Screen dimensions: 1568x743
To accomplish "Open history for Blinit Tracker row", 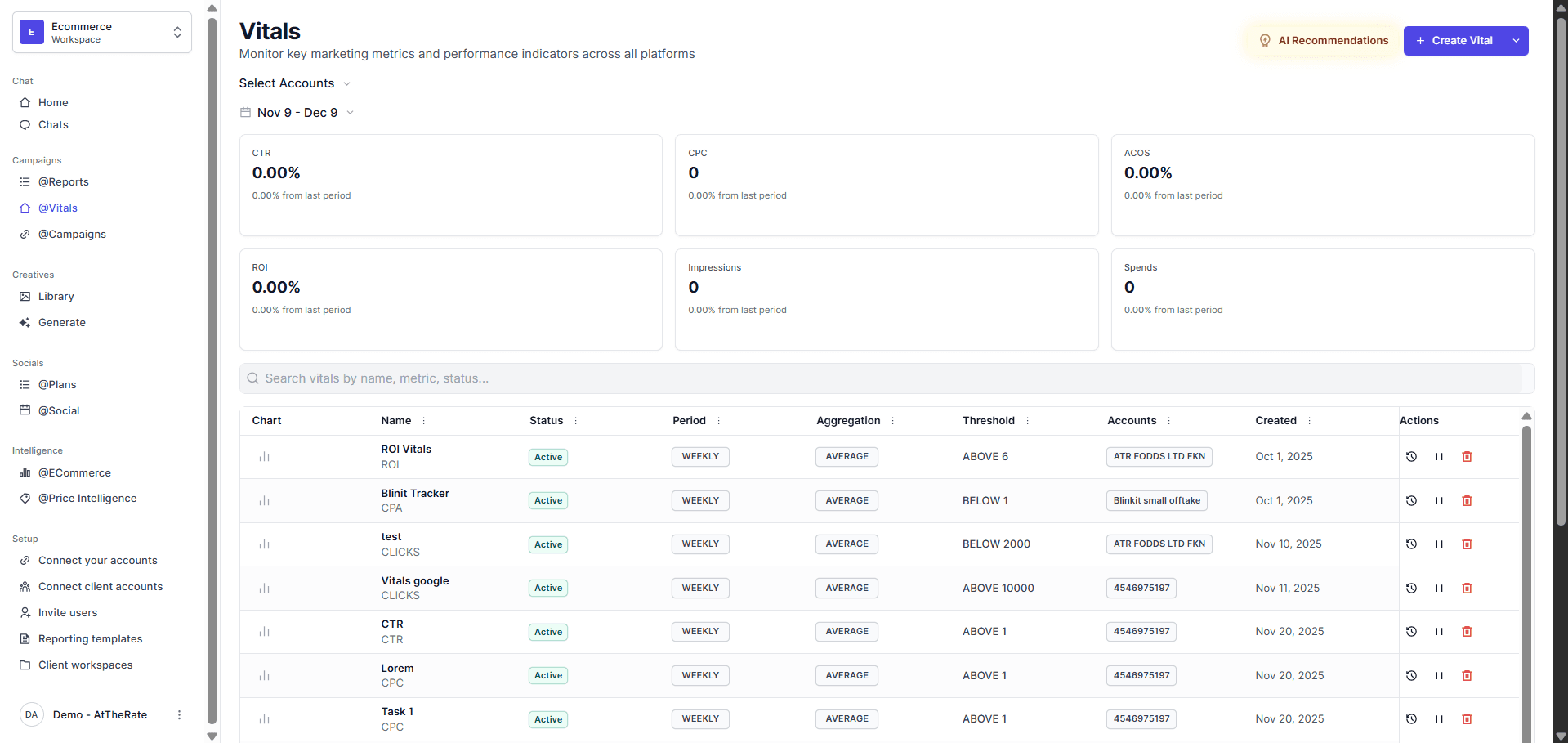I will [x=1411, y=501].
